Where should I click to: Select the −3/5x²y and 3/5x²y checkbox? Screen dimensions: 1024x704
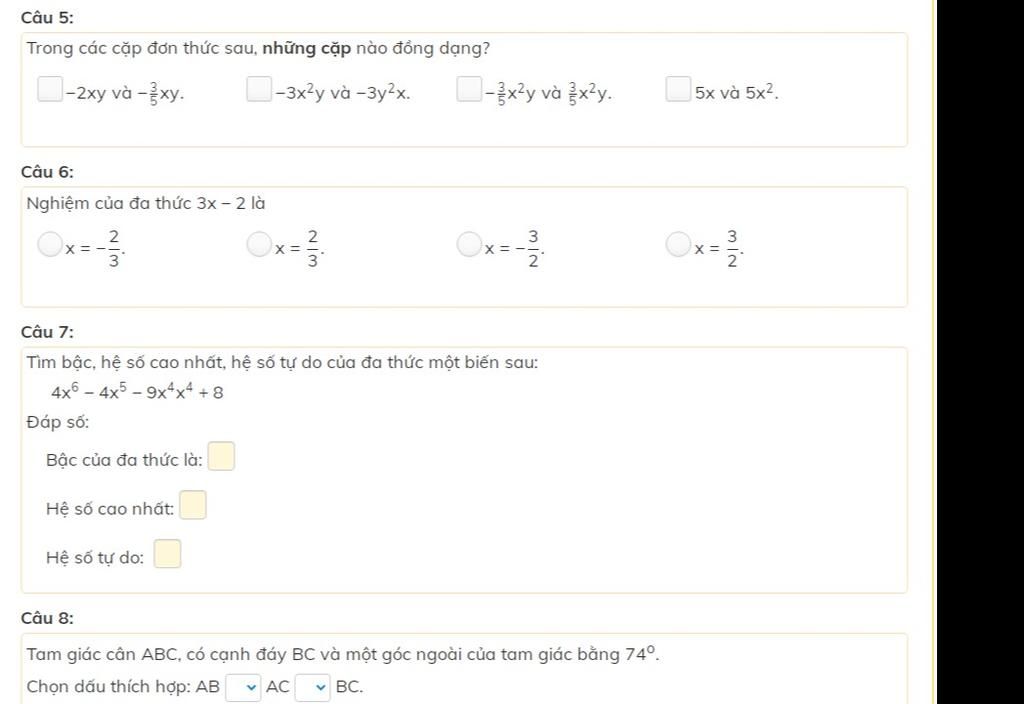tap(468, 91)
